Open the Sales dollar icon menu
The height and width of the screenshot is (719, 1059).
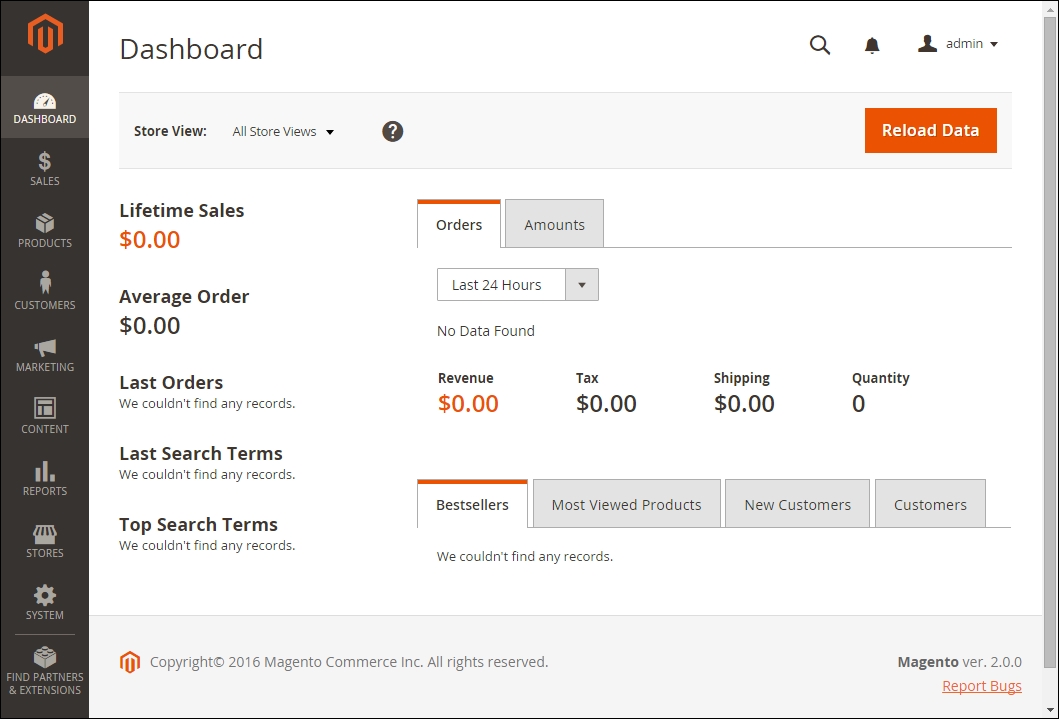click(44, 168)
